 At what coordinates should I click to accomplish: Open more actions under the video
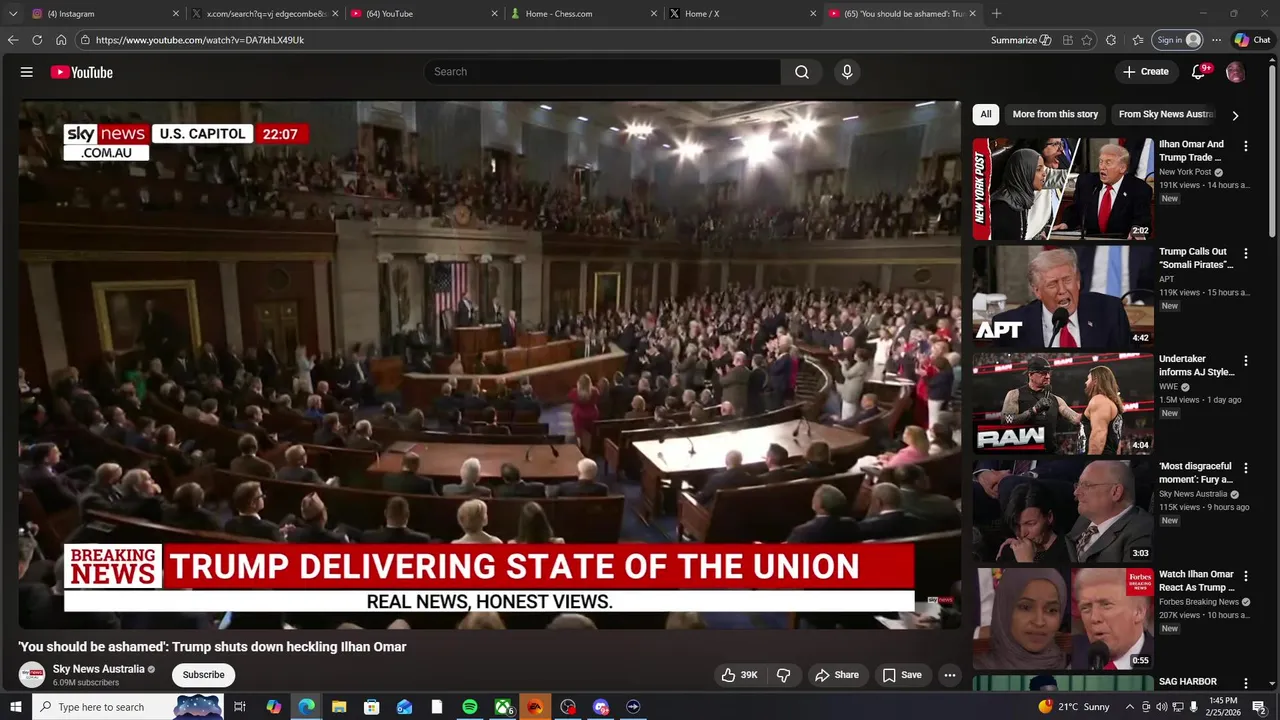click(950, 675)
